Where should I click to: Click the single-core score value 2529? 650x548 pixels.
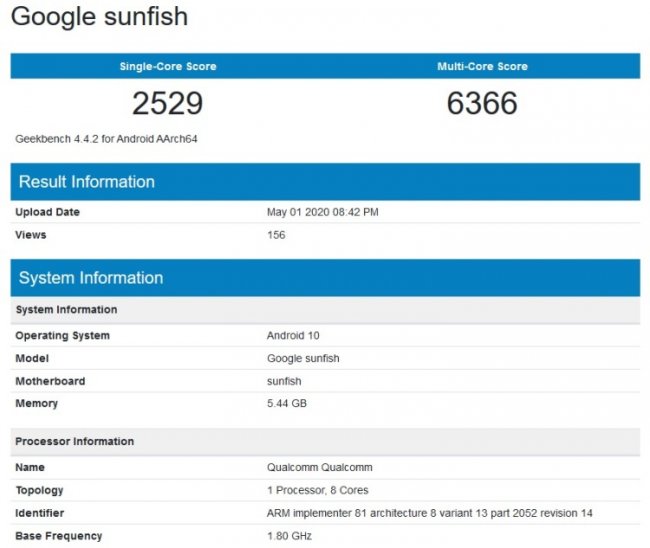coord(168,103)
